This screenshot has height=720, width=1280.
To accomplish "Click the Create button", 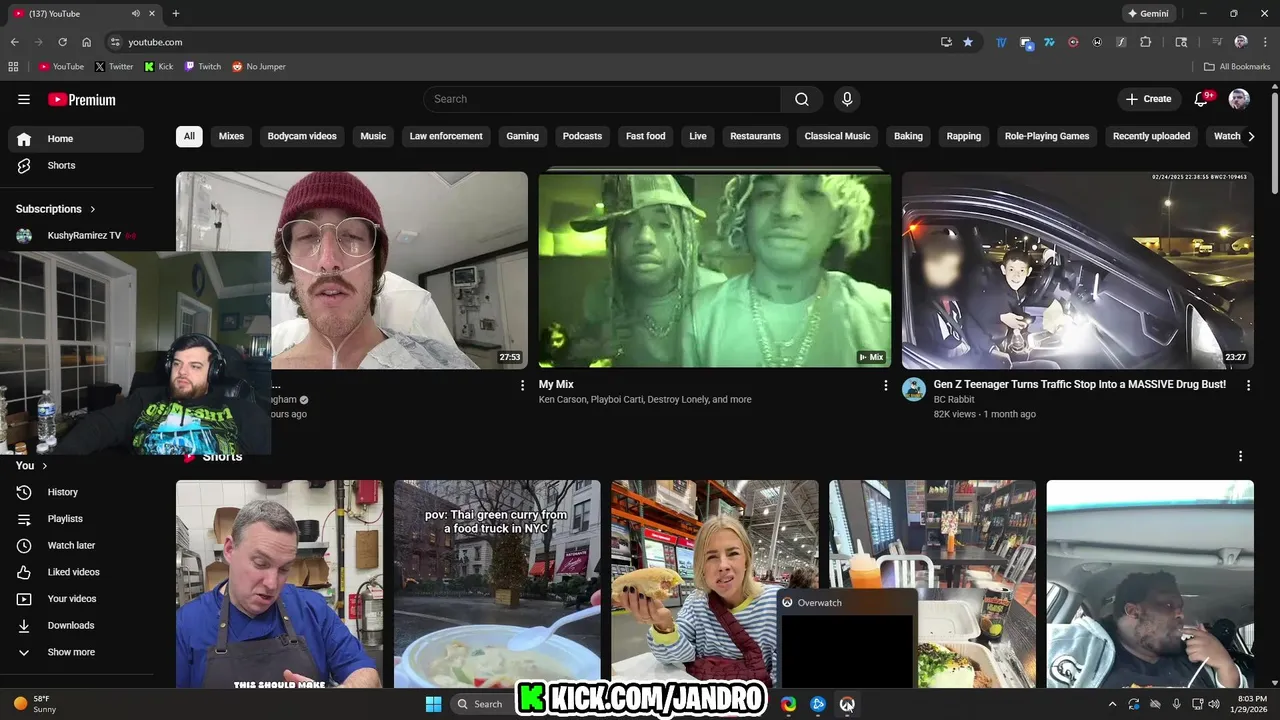I will coord(1148,99).
